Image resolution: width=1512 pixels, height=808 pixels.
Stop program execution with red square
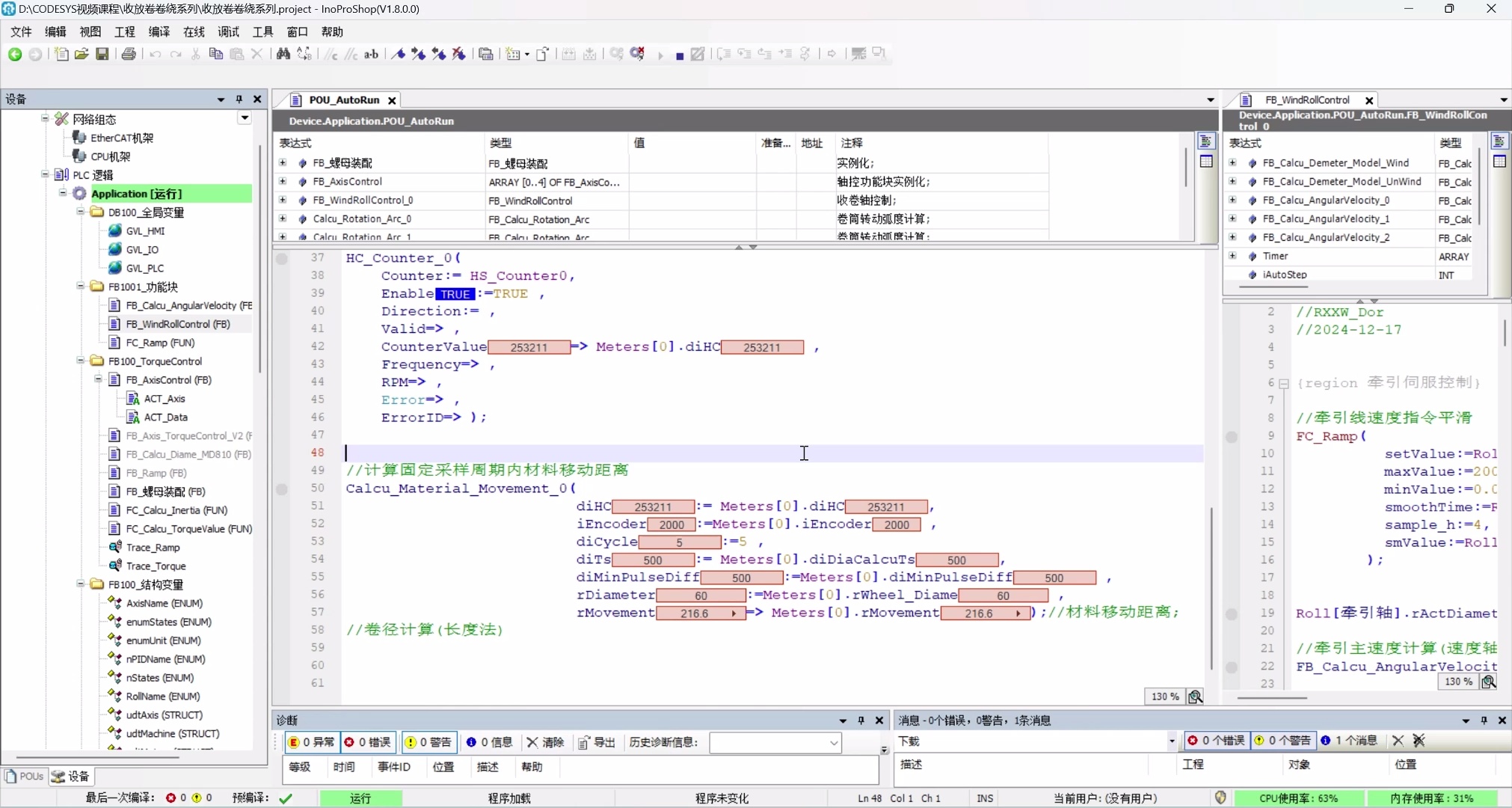(x=679, y=55)
